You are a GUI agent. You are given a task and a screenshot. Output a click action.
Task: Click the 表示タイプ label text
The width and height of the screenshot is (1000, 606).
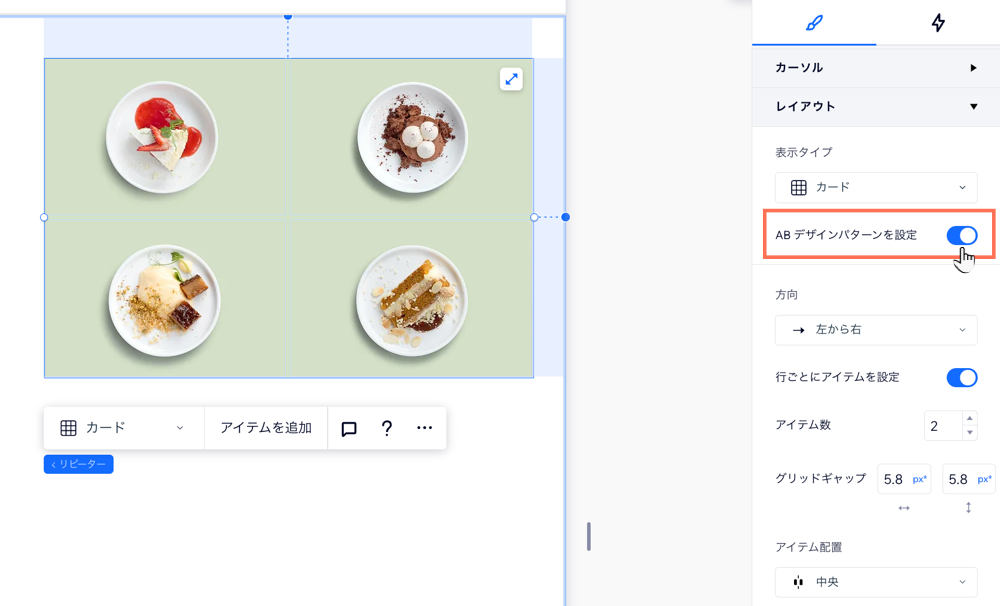pos(804,152)
